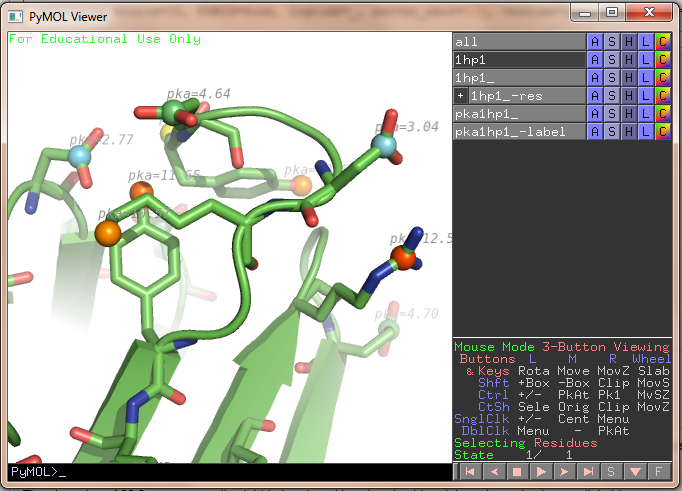The width and height of the screenshot is (682, 491).
Task: Jump to the last state
Action: [588, 471]
